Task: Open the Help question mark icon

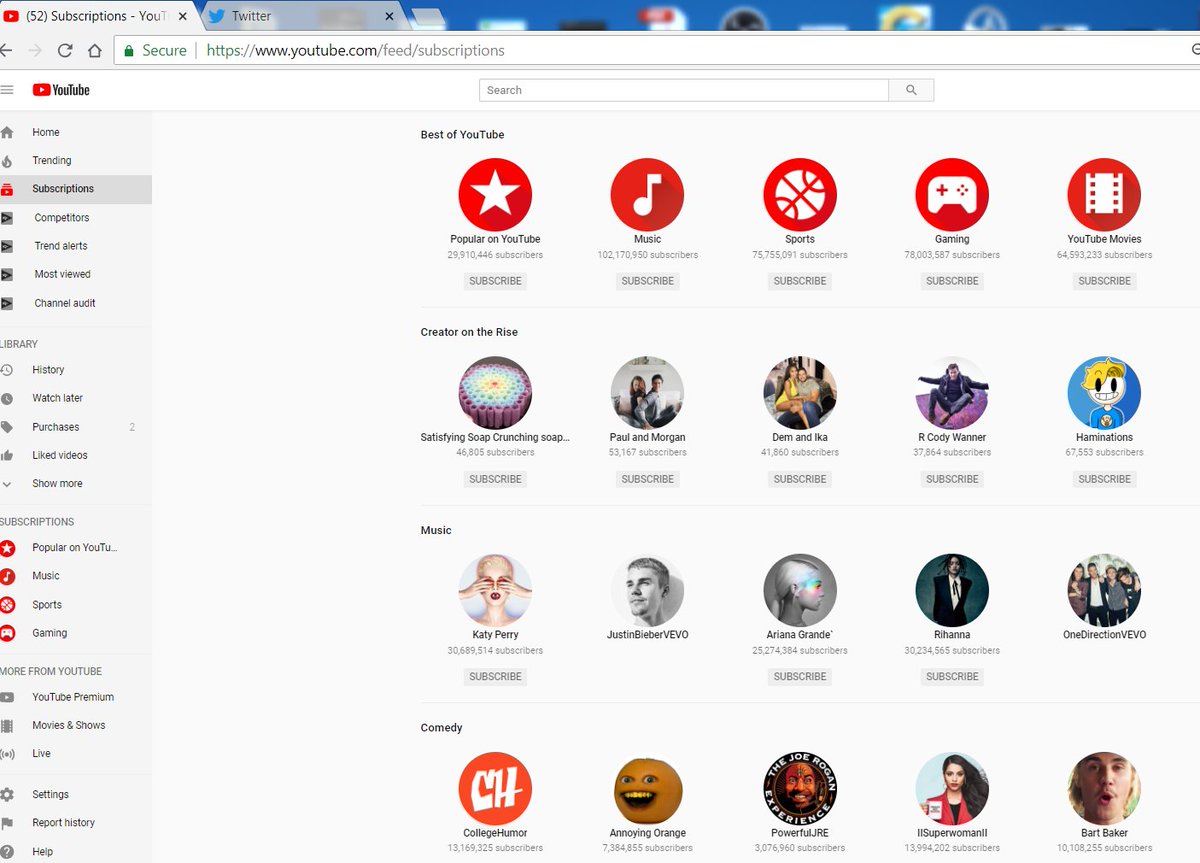Action: click(7, 852)
